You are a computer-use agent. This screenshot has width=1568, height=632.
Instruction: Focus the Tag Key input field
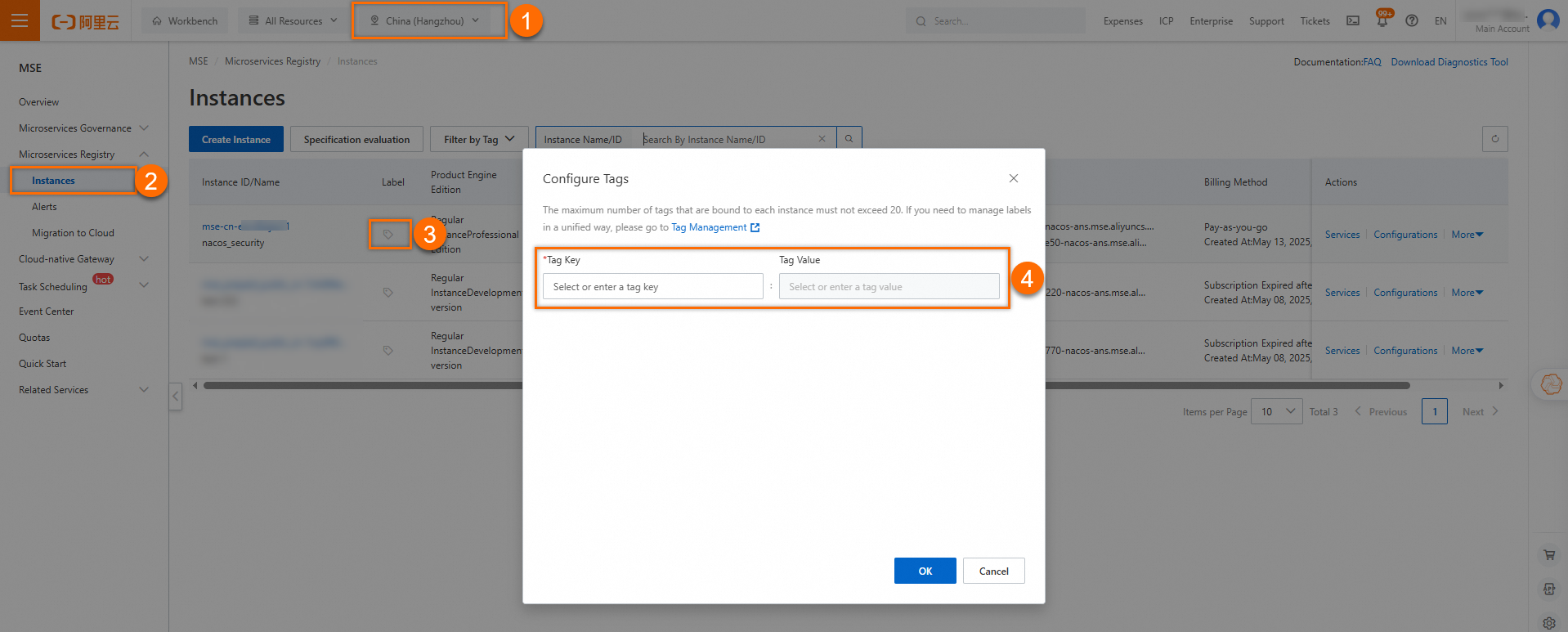[x=653, y=286]
